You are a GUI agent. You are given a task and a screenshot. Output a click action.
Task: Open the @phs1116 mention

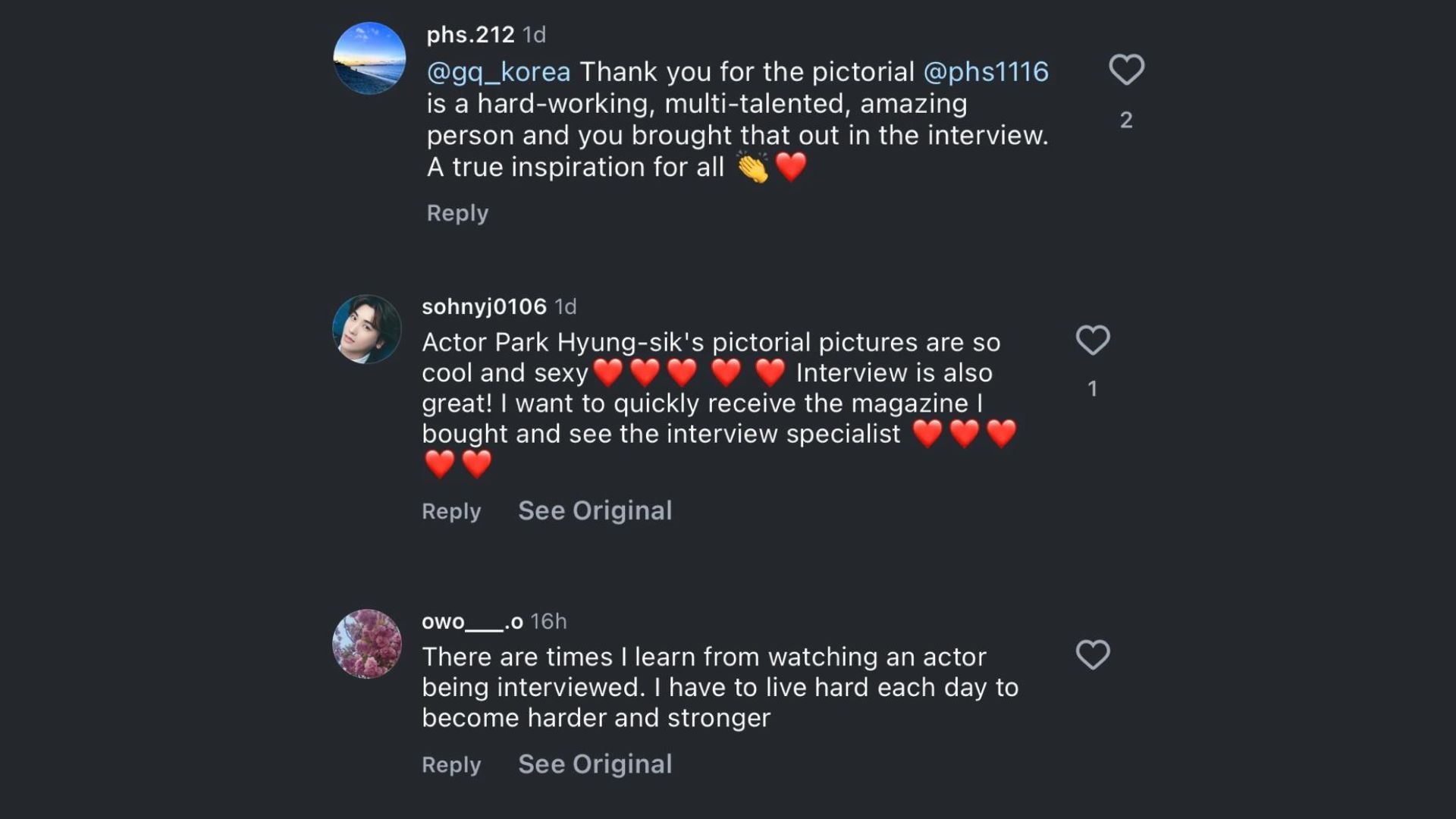pyautogui.click(x=986, y=72)
